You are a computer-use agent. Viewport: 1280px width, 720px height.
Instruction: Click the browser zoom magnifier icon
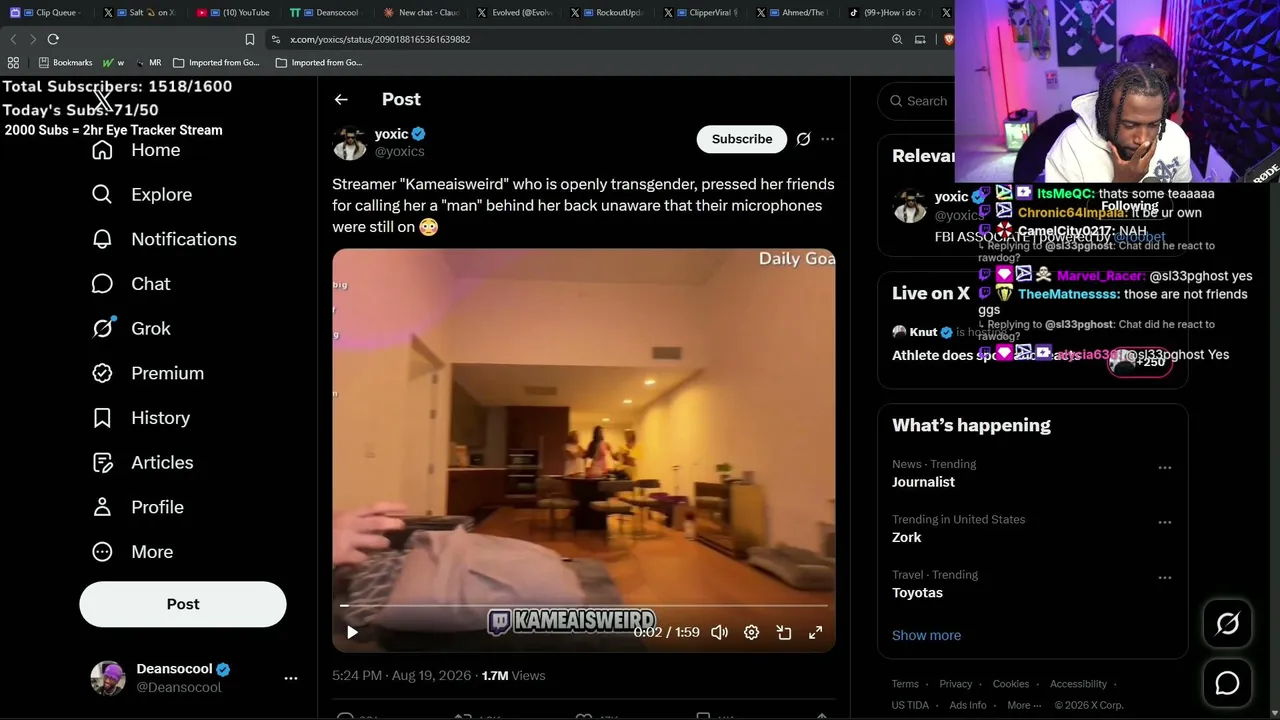pyautogui.click(x=897, y=39)
